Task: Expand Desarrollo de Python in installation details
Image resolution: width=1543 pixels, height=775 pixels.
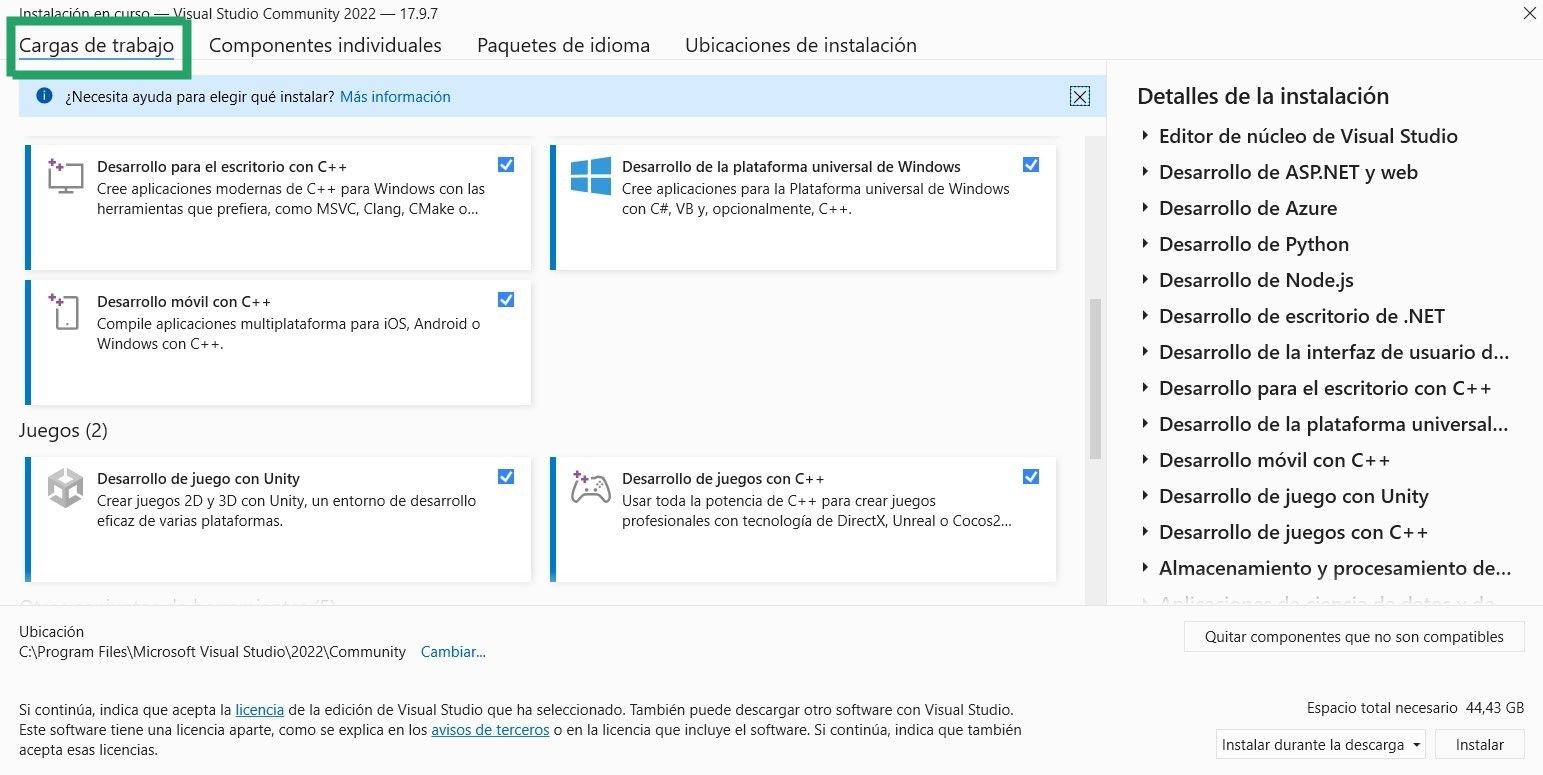Action: (1144, 244)
